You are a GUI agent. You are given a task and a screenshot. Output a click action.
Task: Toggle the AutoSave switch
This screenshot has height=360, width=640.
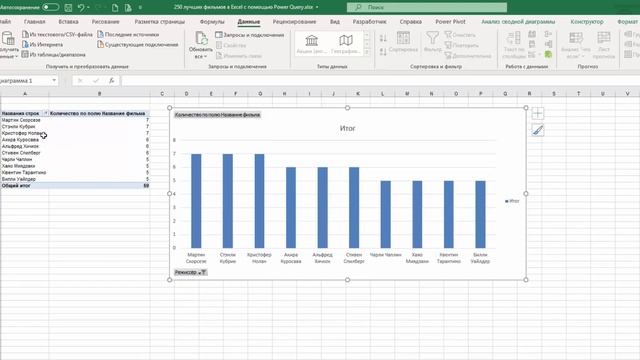click(x=51, y=7)
